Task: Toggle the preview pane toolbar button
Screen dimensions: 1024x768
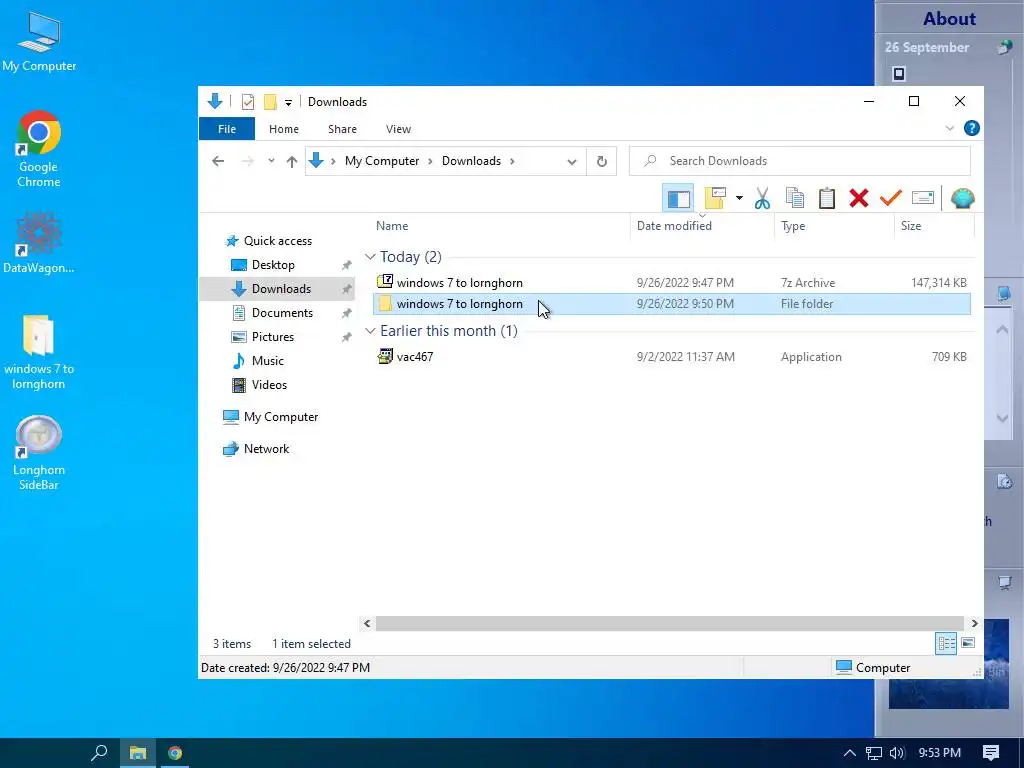Action: tap(678, 198)
